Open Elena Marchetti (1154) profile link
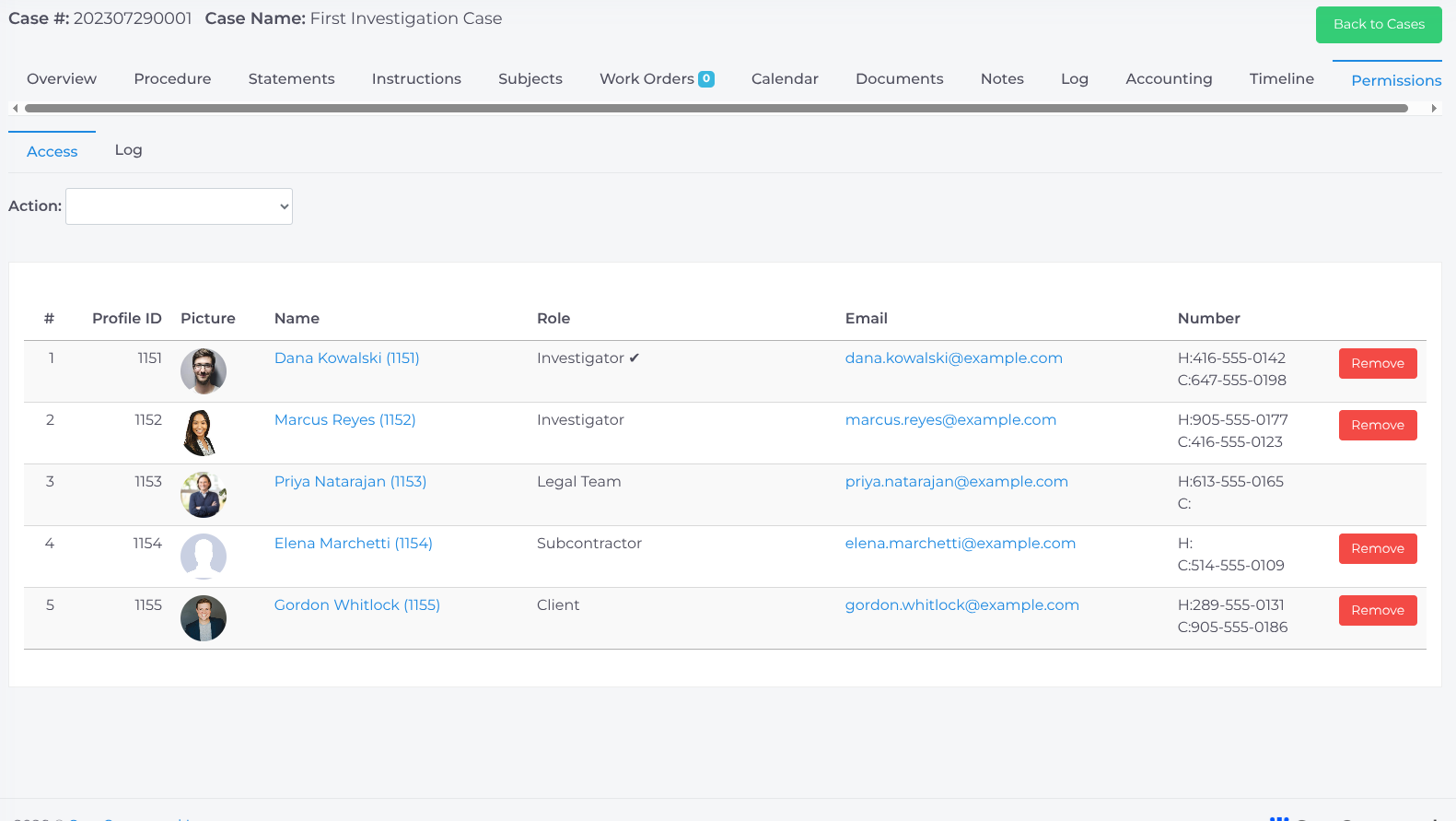The image size is (1456, 821). click(354, 544)
